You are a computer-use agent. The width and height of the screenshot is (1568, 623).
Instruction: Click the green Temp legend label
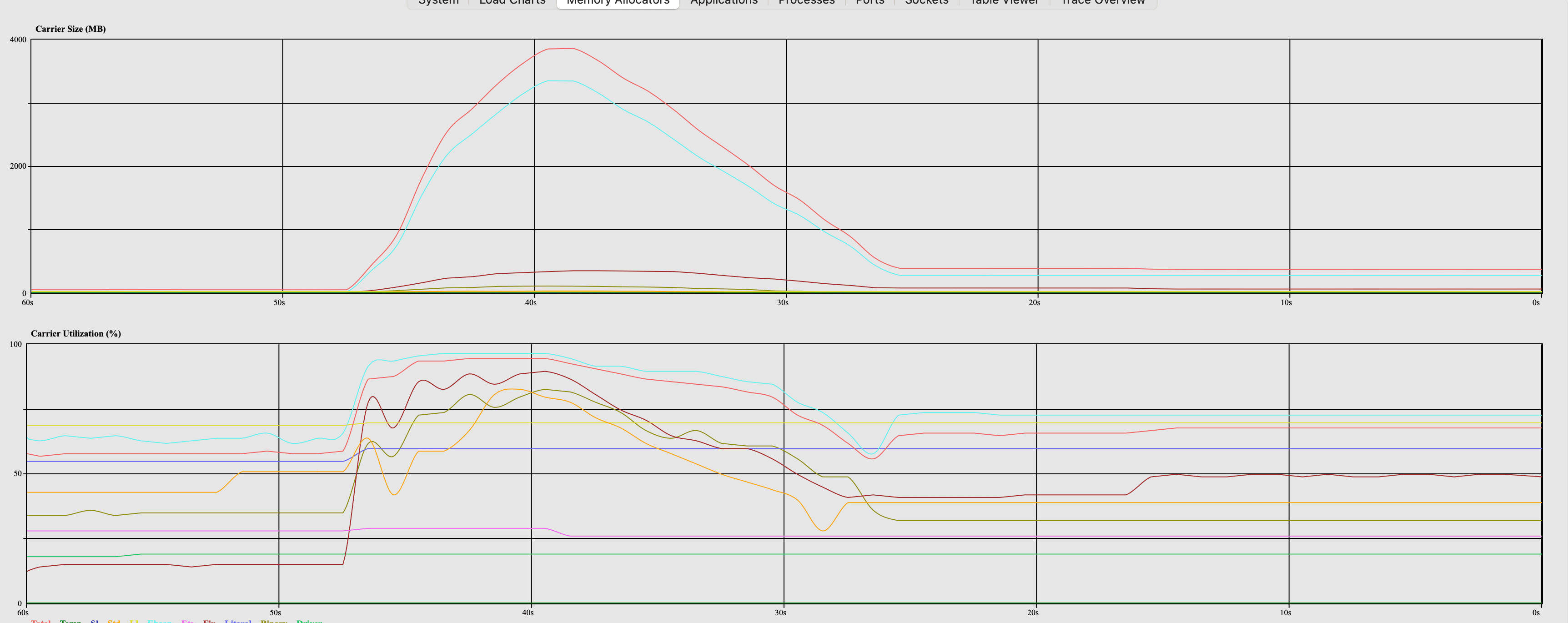tap(70, 621)
